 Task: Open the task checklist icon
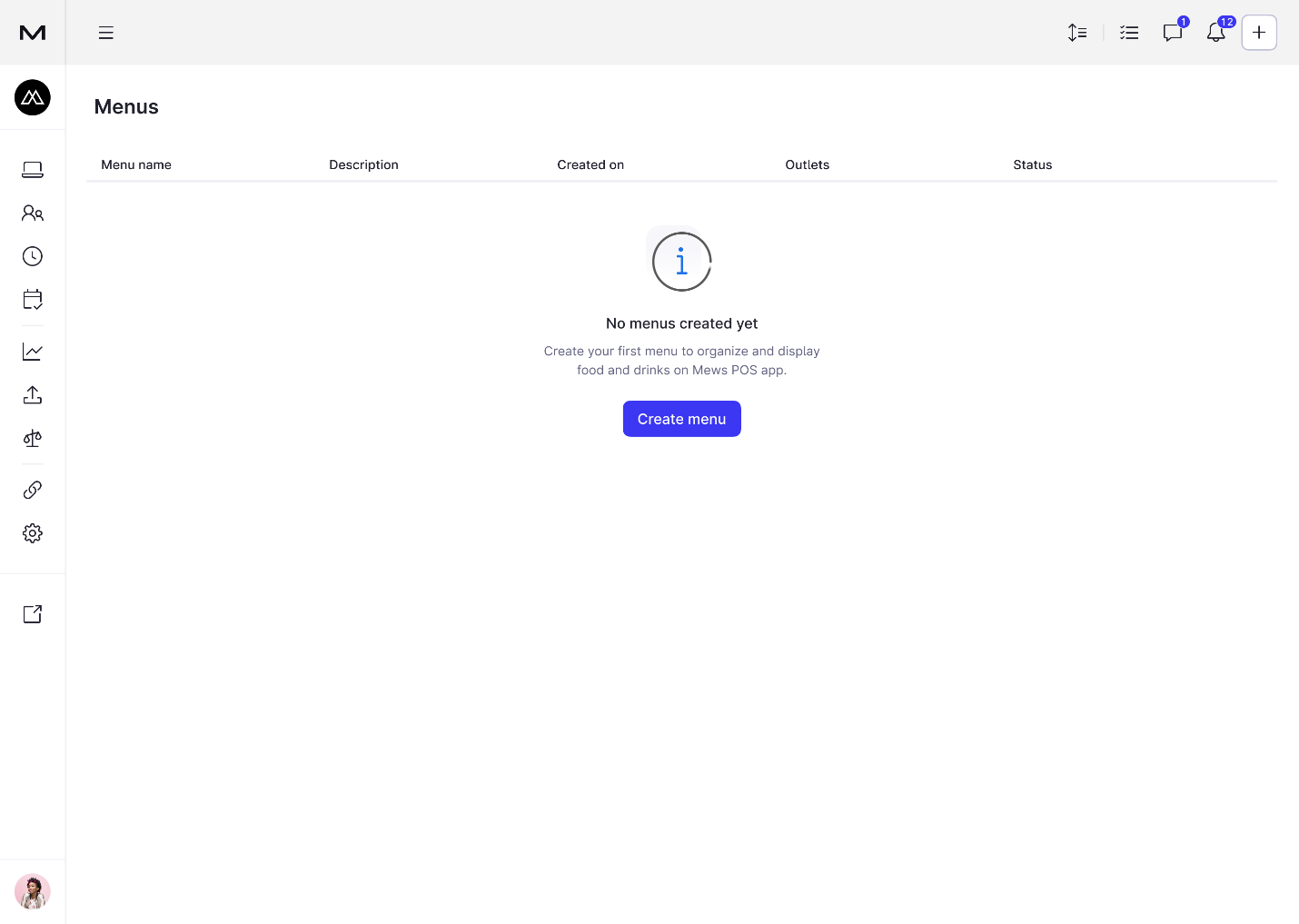pyautogui.click(x=1129, y=33)
